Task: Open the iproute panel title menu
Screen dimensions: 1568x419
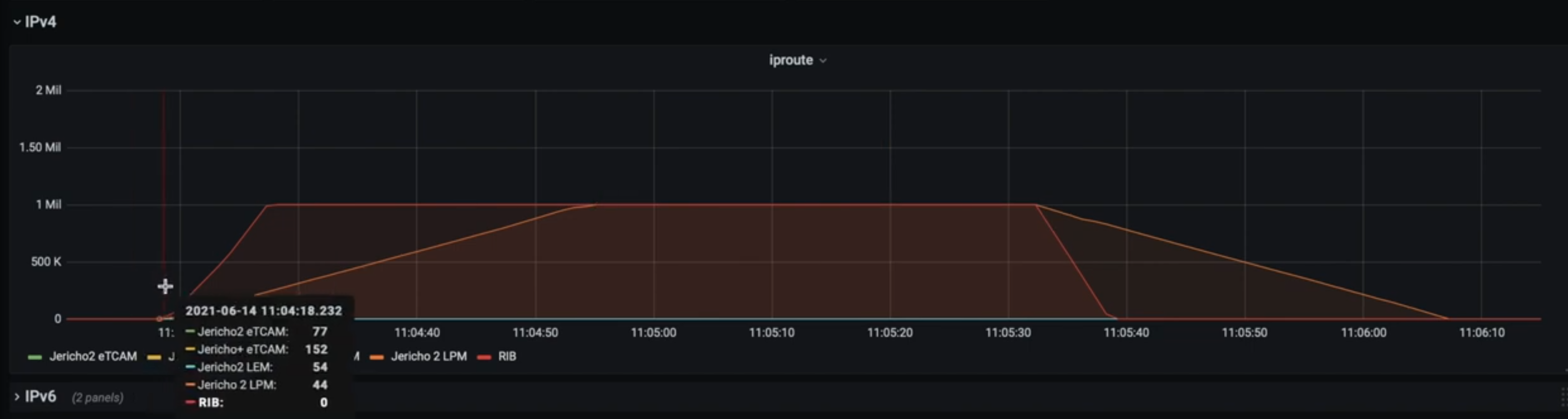Action: coord(790,60)
